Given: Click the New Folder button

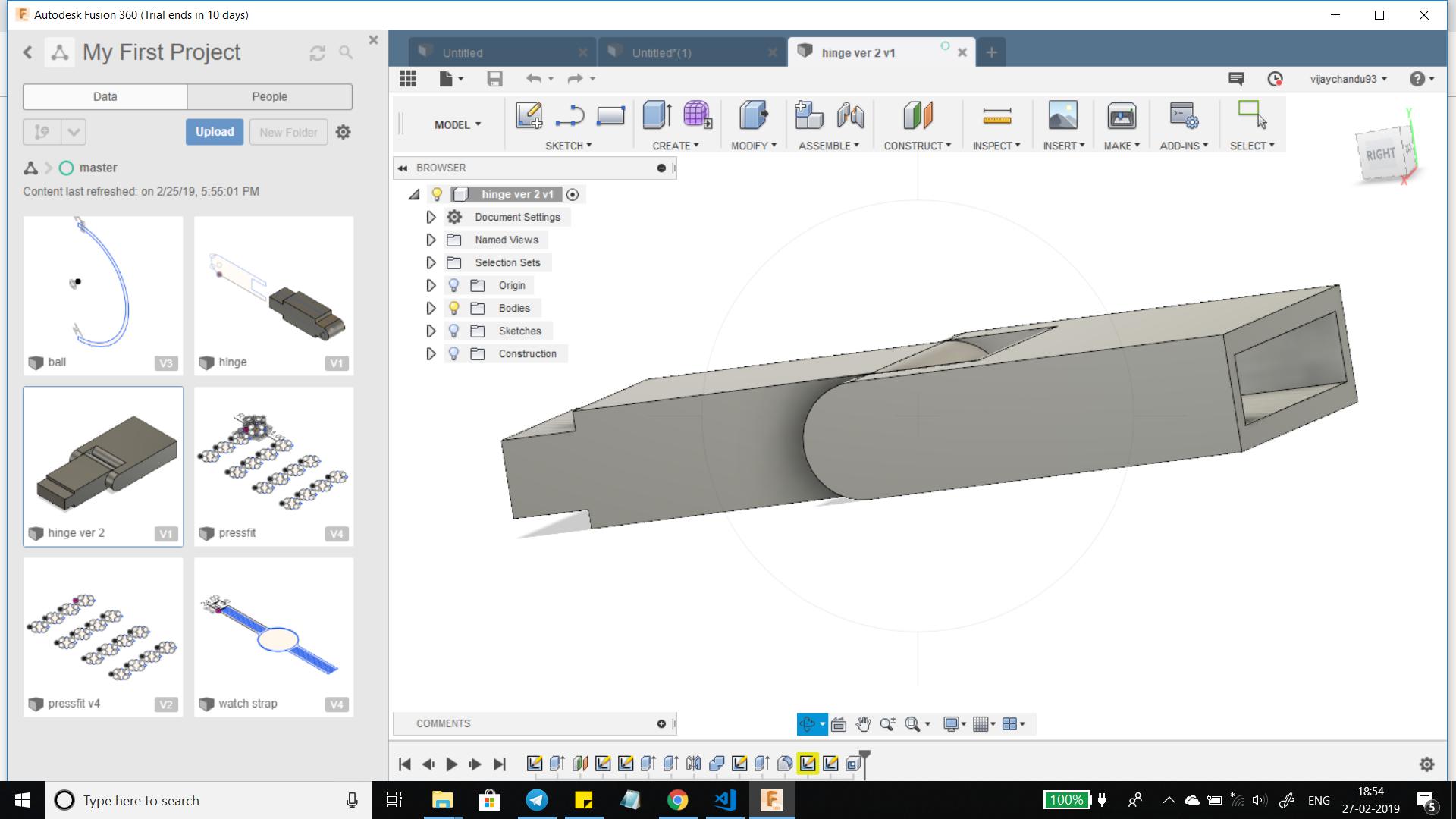Looking at the screenshot, I should tap(288, 132).
